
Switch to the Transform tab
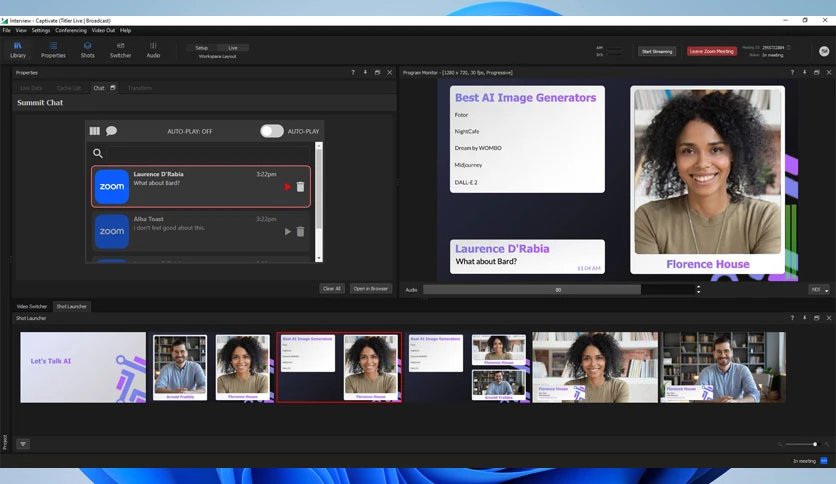tap(140, 88)
